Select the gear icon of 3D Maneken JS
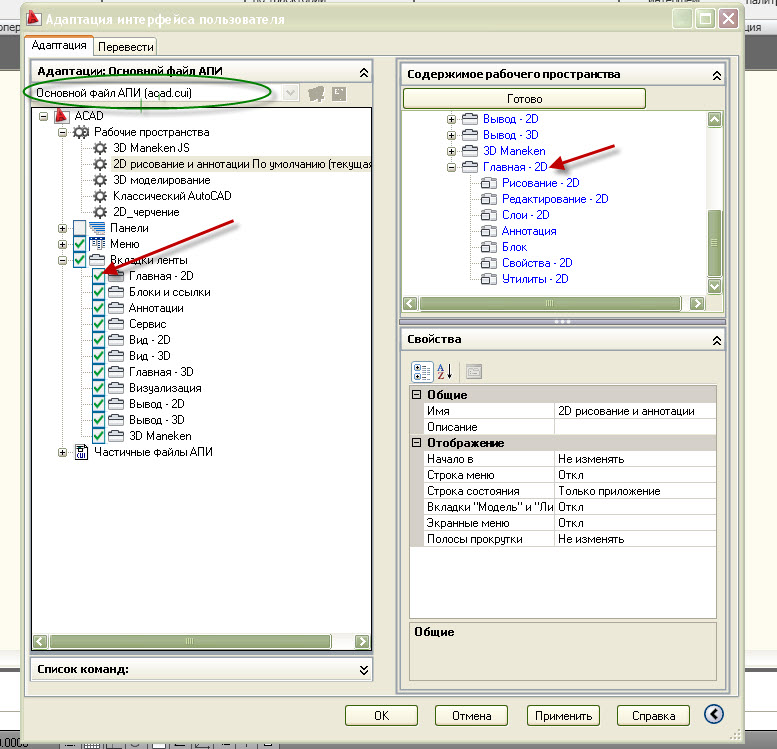Viewport: 777px width, 749px height. [x=100, y=148]
